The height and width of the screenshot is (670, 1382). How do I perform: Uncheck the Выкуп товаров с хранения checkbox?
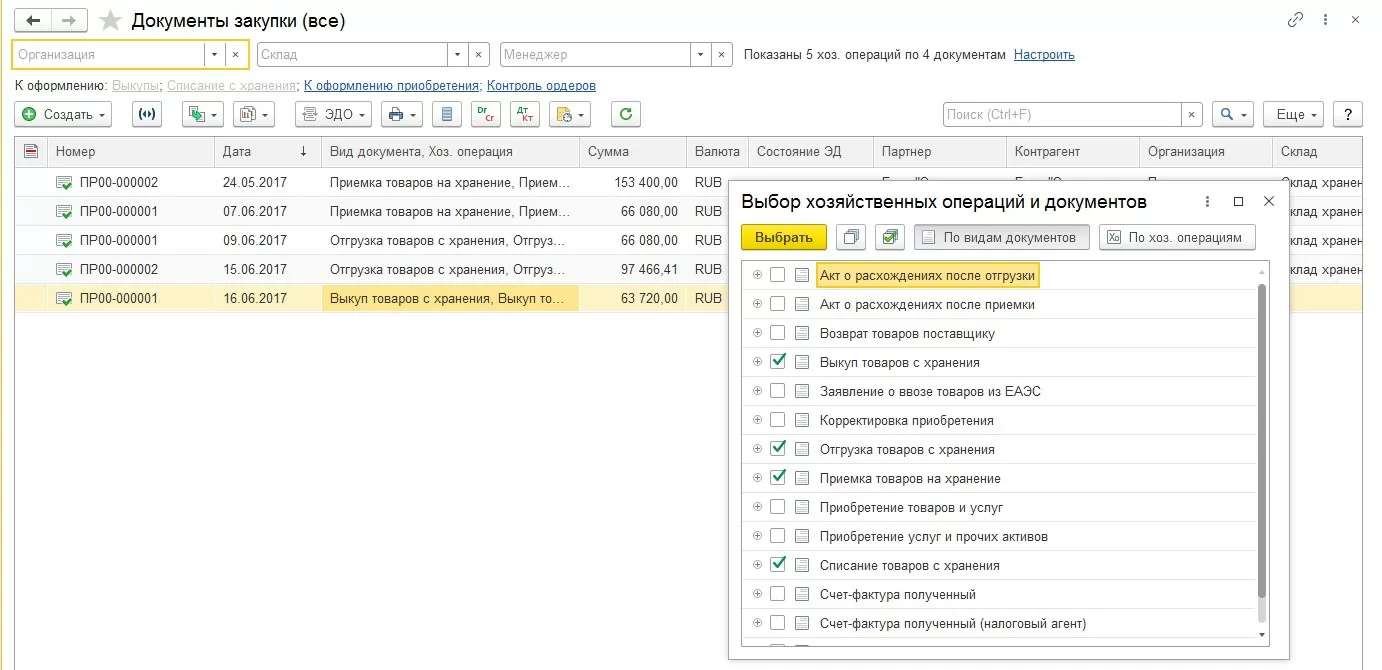(x=778, y=362)
